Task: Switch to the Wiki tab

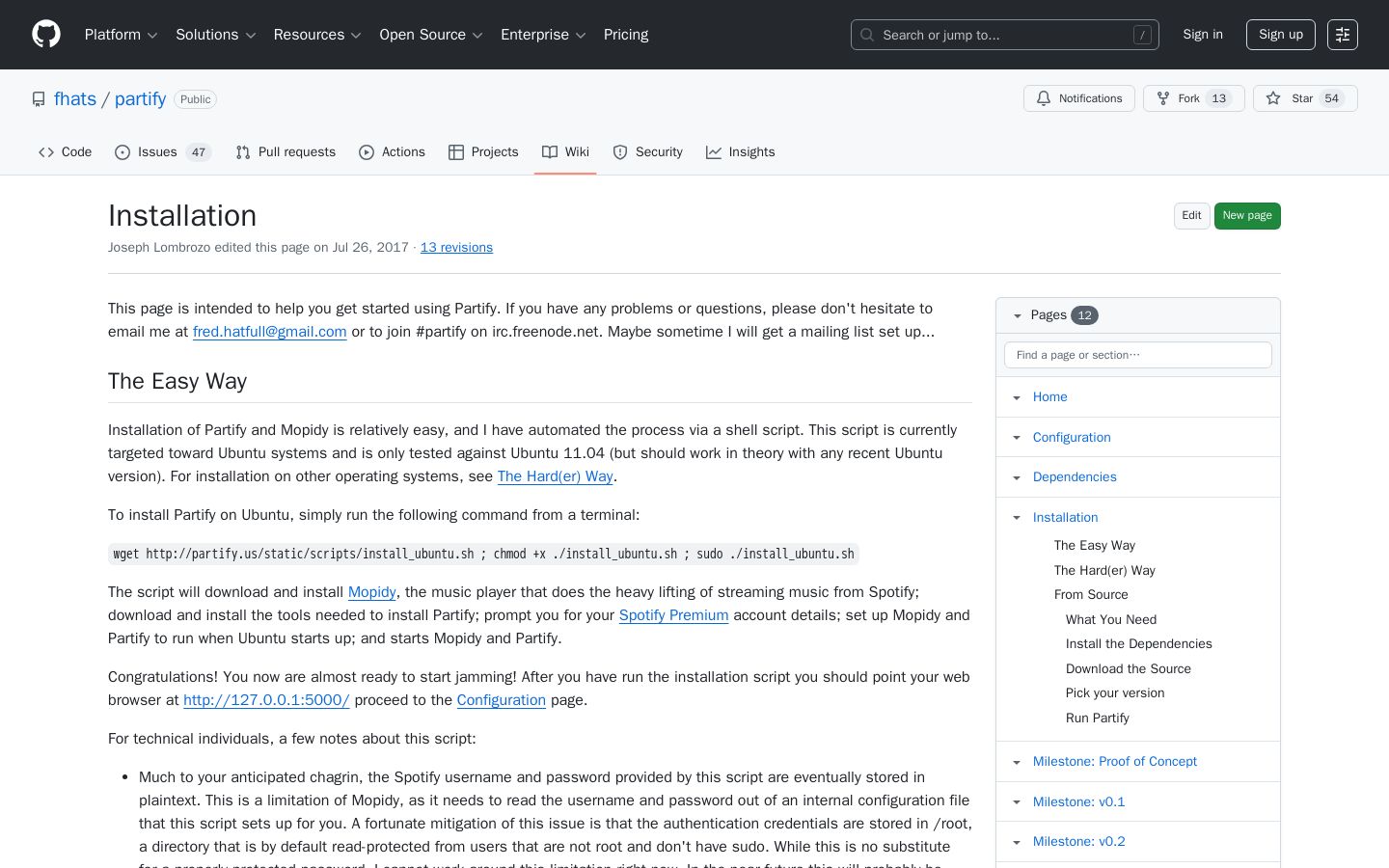Action: 565,152
